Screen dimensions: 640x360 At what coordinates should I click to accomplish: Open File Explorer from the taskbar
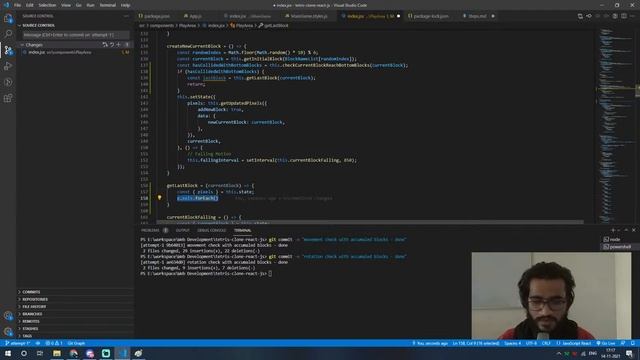[57, 353]
